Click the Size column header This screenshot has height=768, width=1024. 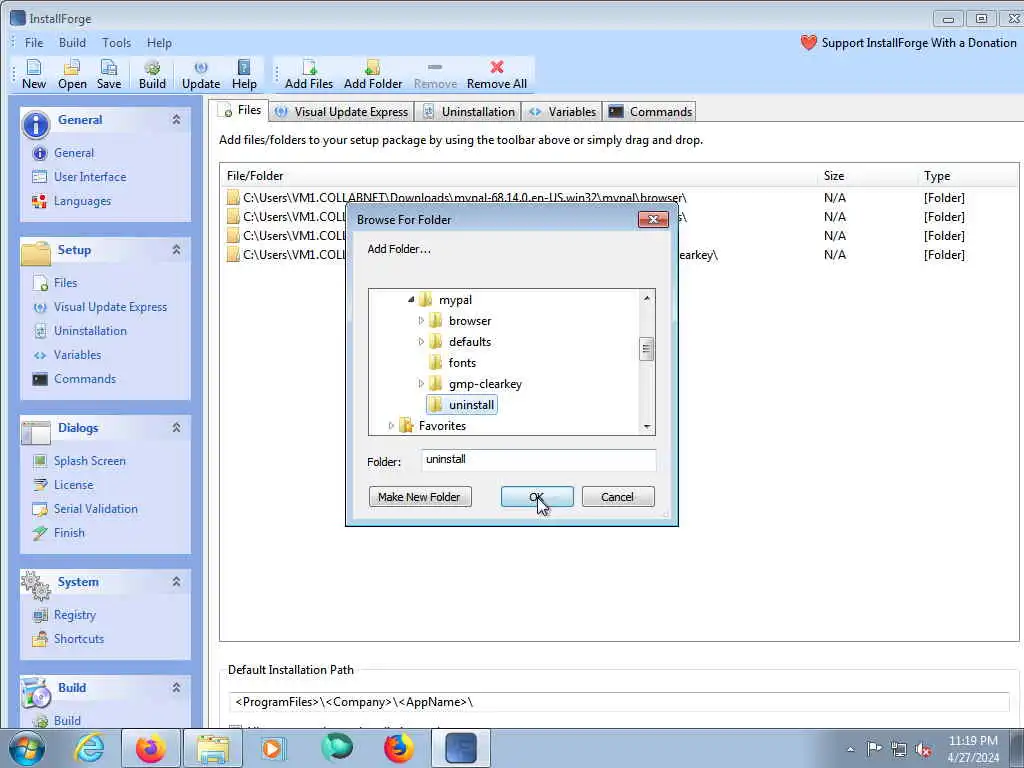[834, 176]
